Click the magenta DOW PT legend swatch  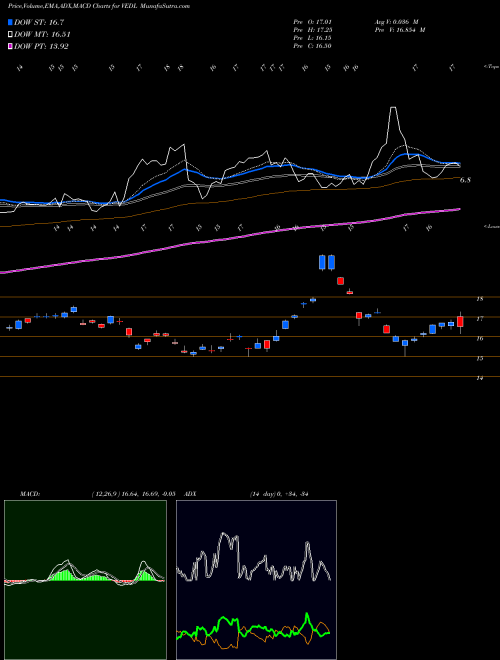pyautogui.click(x=11, y=46)
